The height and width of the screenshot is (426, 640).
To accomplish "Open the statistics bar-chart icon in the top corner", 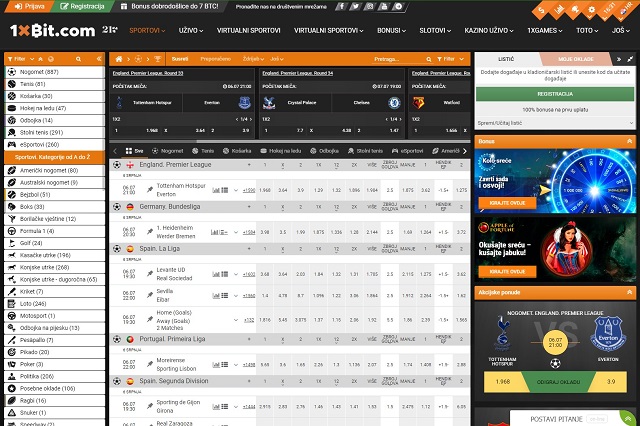I will pyautogui.click(x=559, y=9).
